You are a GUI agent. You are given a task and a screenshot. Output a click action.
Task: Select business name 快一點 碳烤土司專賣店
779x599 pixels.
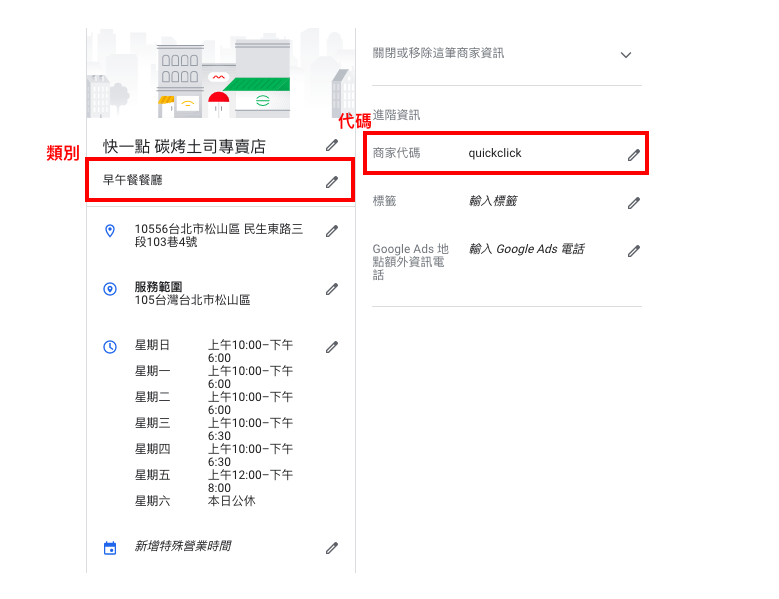tap(184, 147)
